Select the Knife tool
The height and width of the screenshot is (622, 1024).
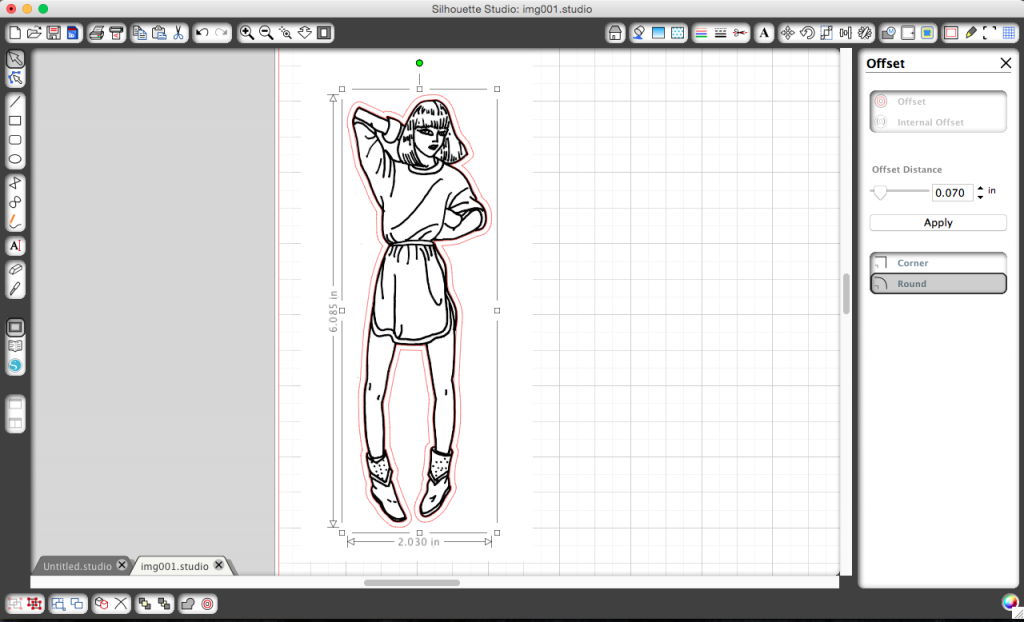point(15,289)
